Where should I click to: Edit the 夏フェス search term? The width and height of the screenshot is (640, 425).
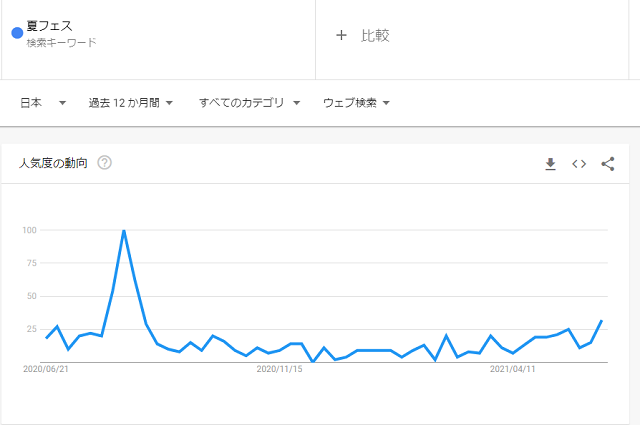(x=49, y=26)
